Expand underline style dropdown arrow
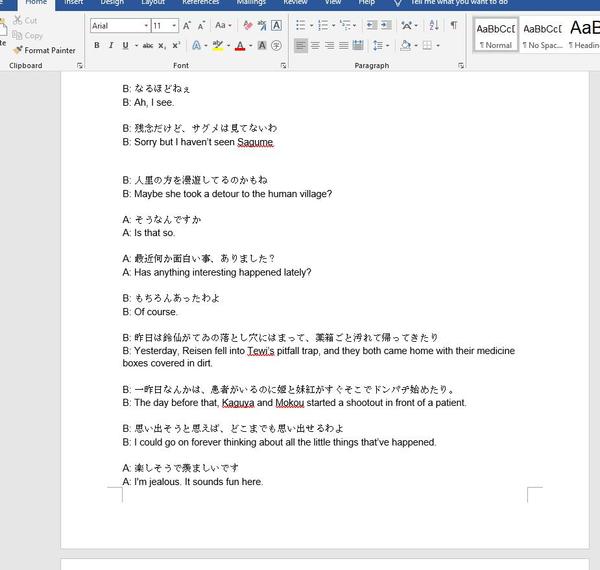The width and height of the screenshot is (600, 570). point(136,46)
